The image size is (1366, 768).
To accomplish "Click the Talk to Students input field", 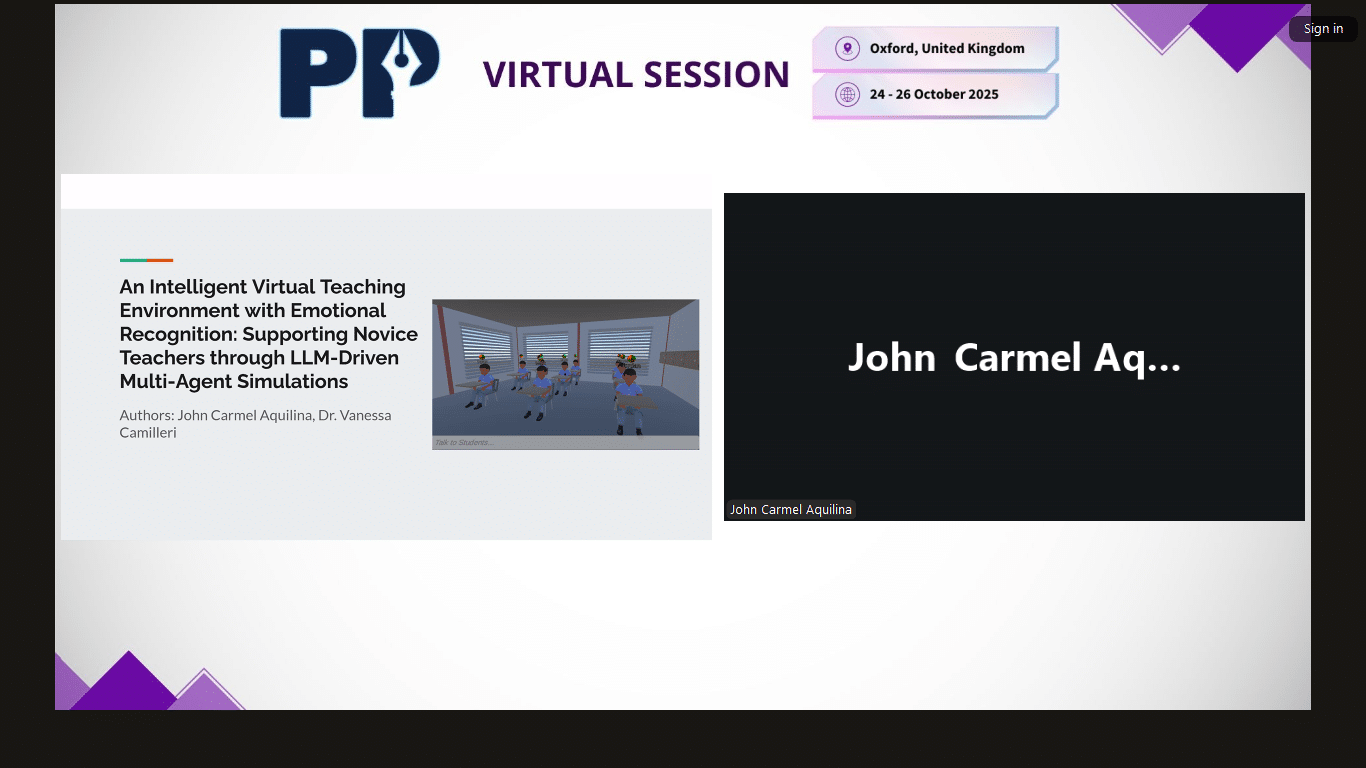I will [x=565, y=442].
